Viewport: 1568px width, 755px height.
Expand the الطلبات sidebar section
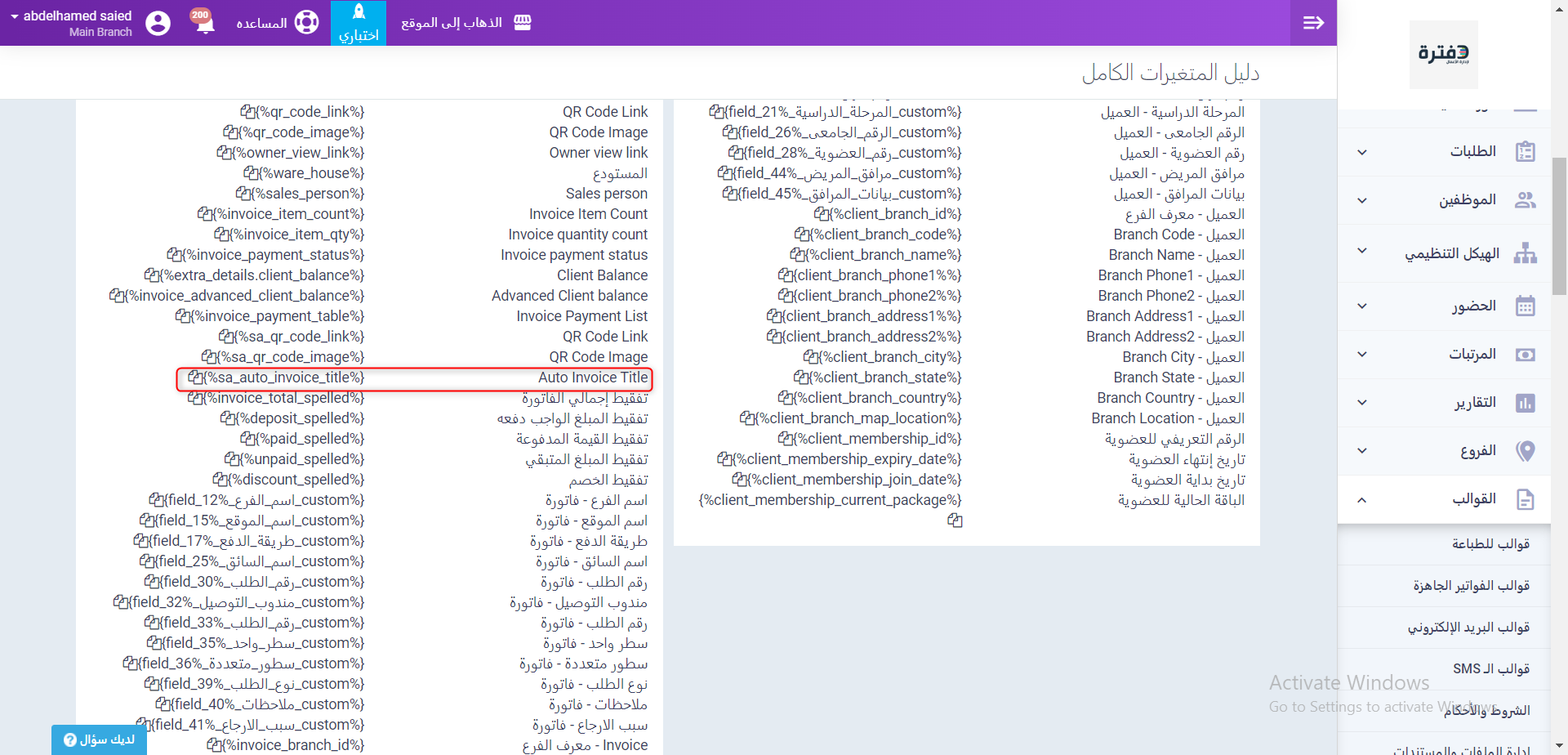point(1362,152)
